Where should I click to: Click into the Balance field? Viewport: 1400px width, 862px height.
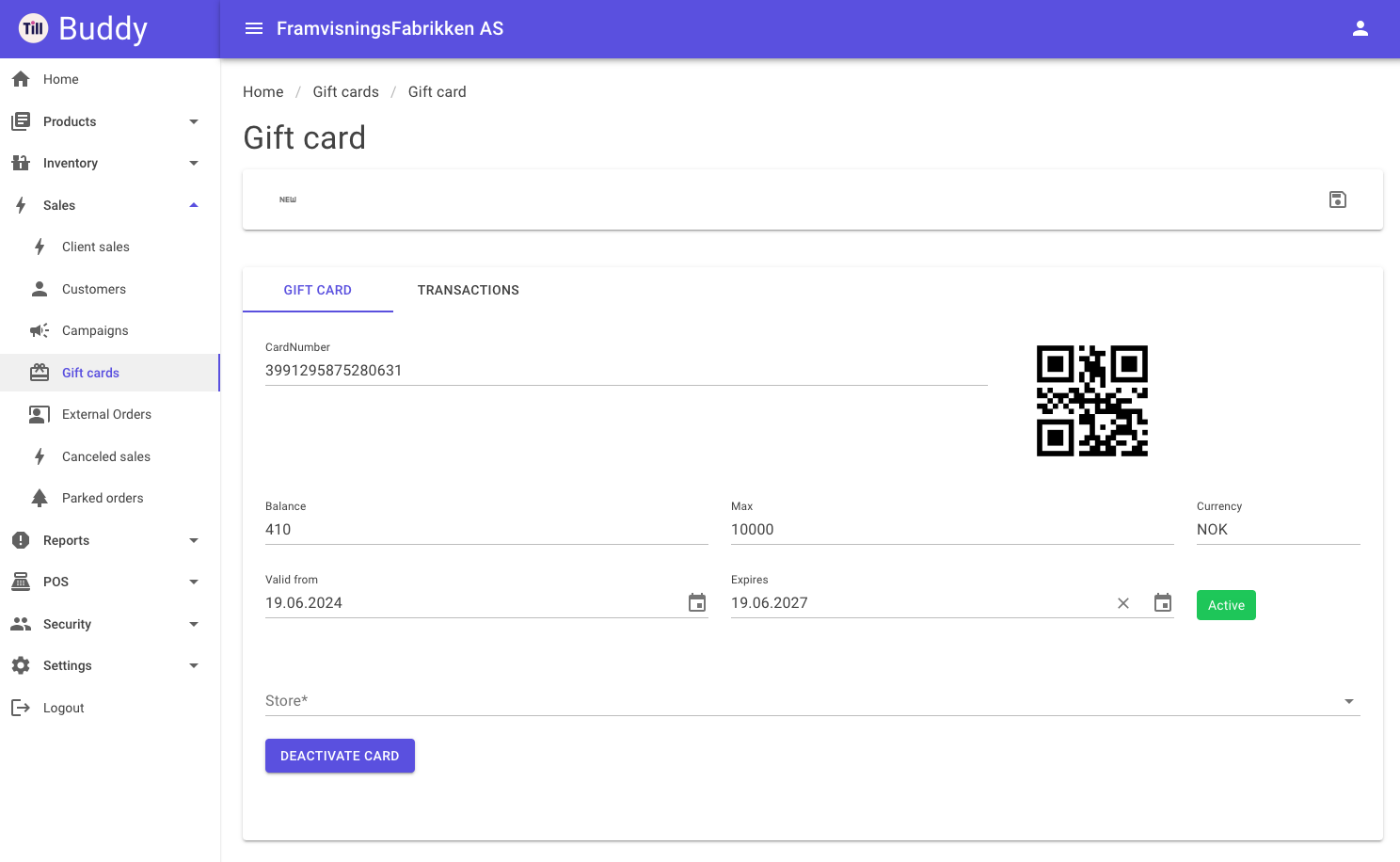click(486, 530)
